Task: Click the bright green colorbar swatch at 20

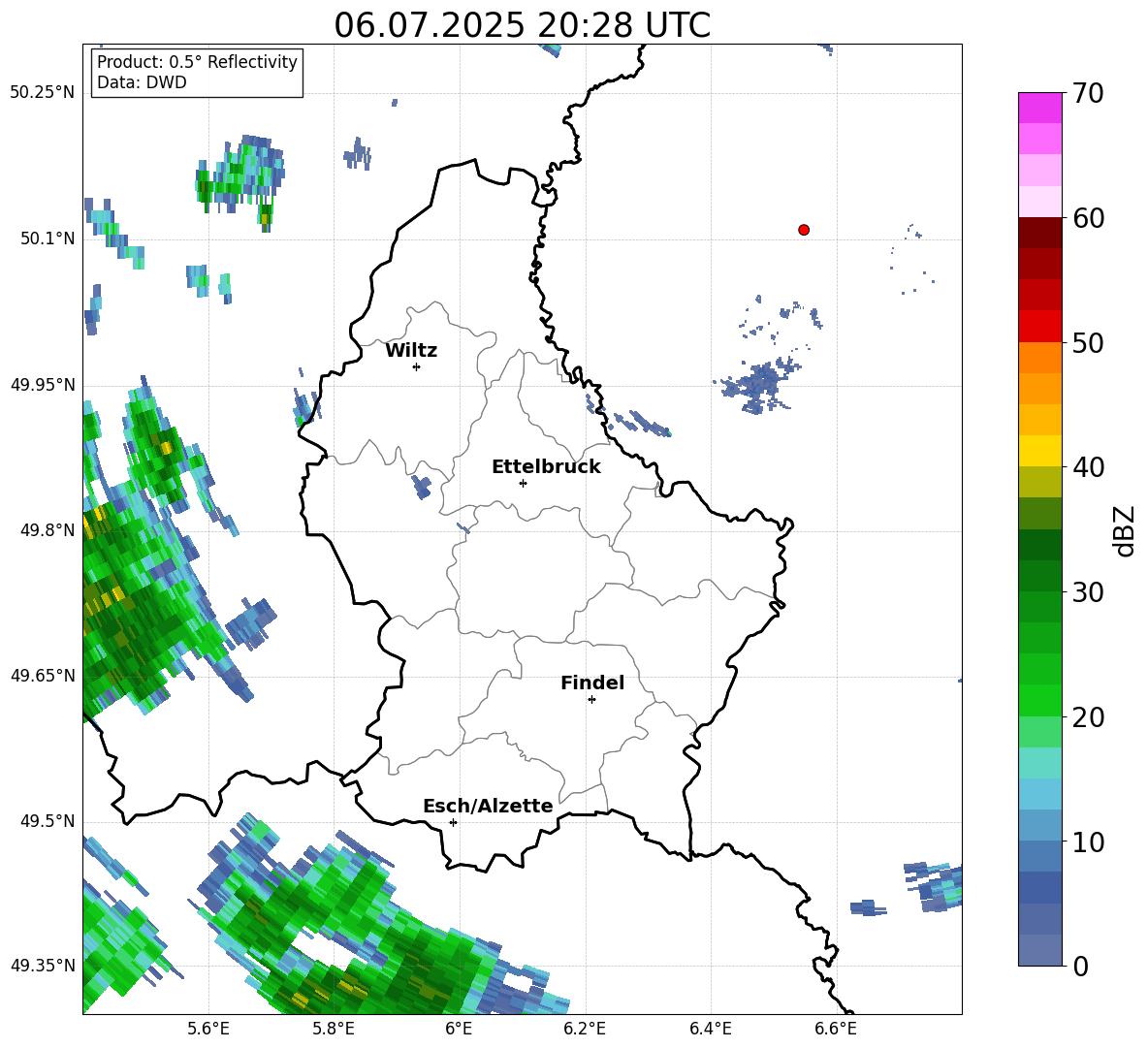Action: click(x=1039, y=701)
